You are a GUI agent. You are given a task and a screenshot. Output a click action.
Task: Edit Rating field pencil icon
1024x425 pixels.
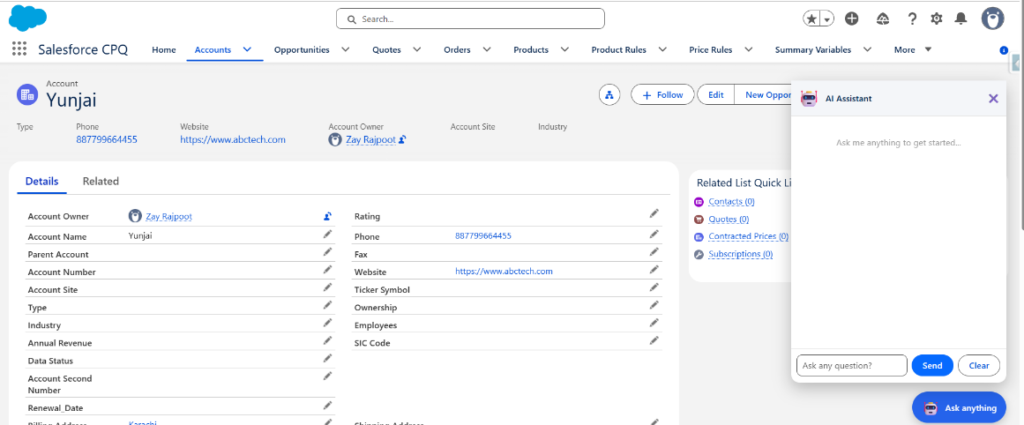[654, 213]
